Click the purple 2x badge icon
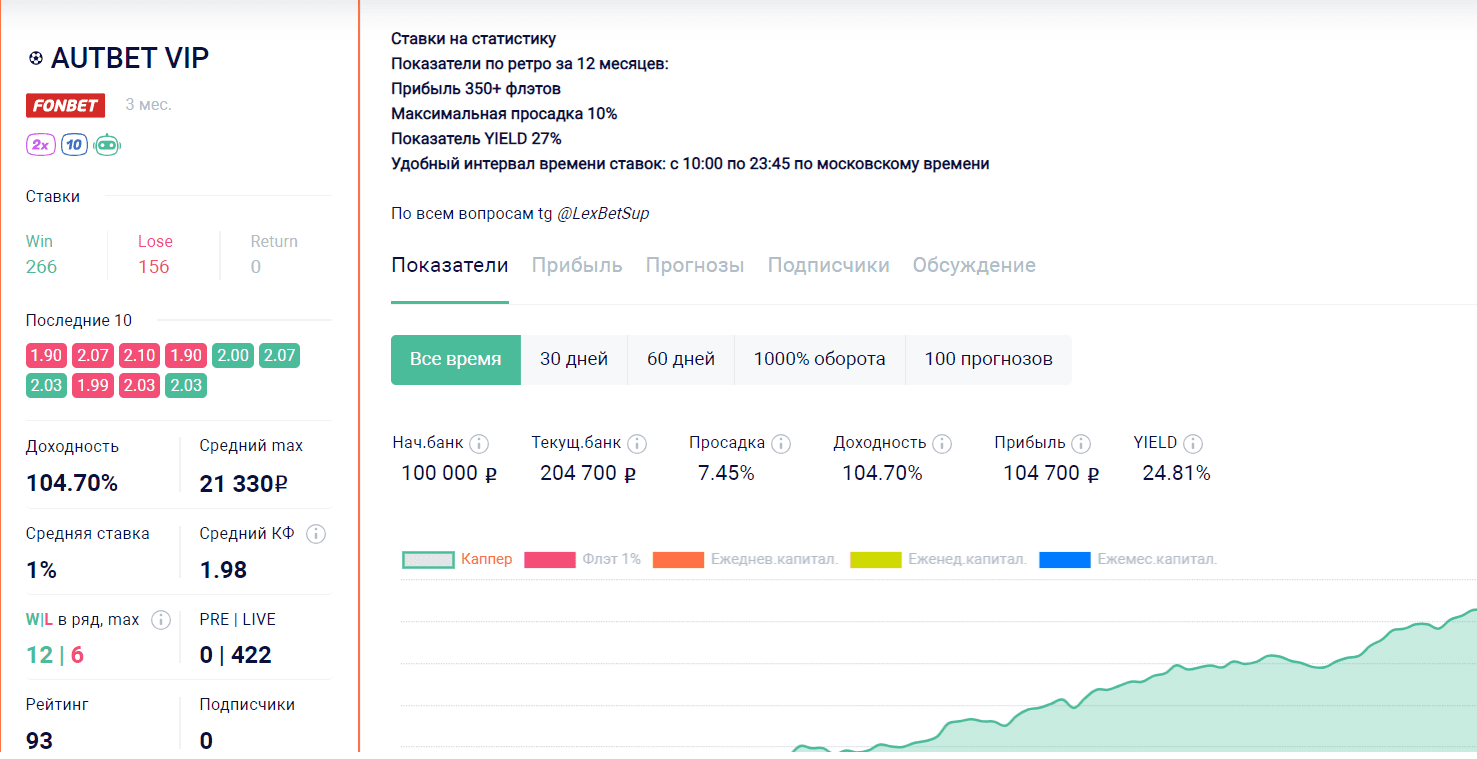Screen dimensions: 1477x759 40,145
